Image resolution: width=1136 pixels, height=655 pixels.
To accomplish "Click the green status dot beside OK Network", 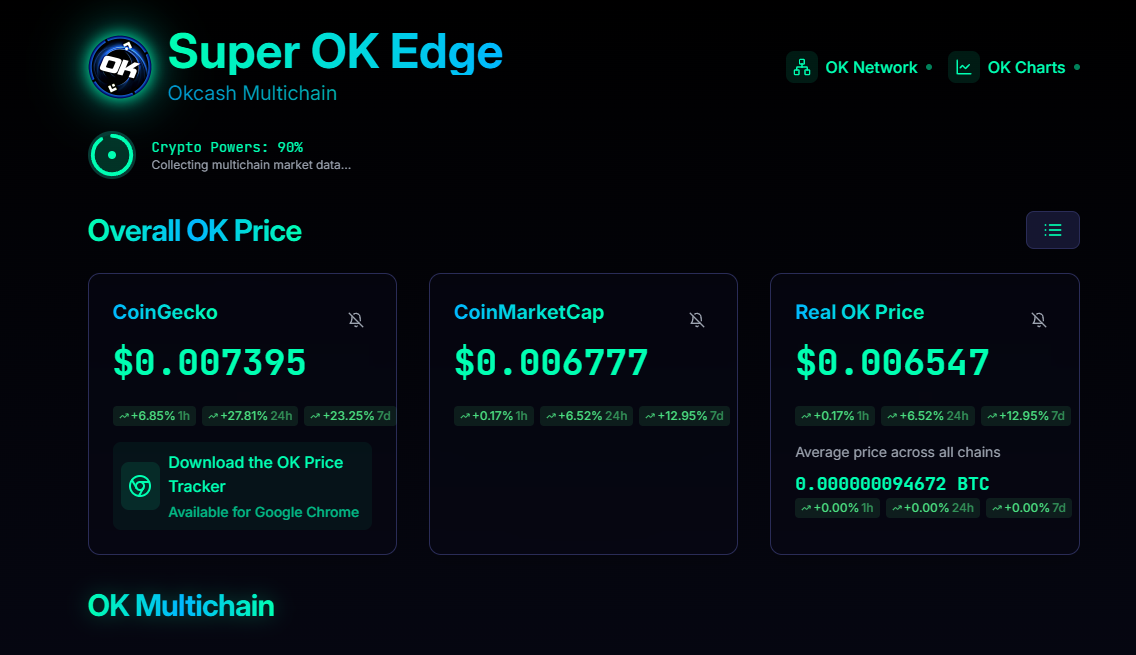I will pos(931,67).
